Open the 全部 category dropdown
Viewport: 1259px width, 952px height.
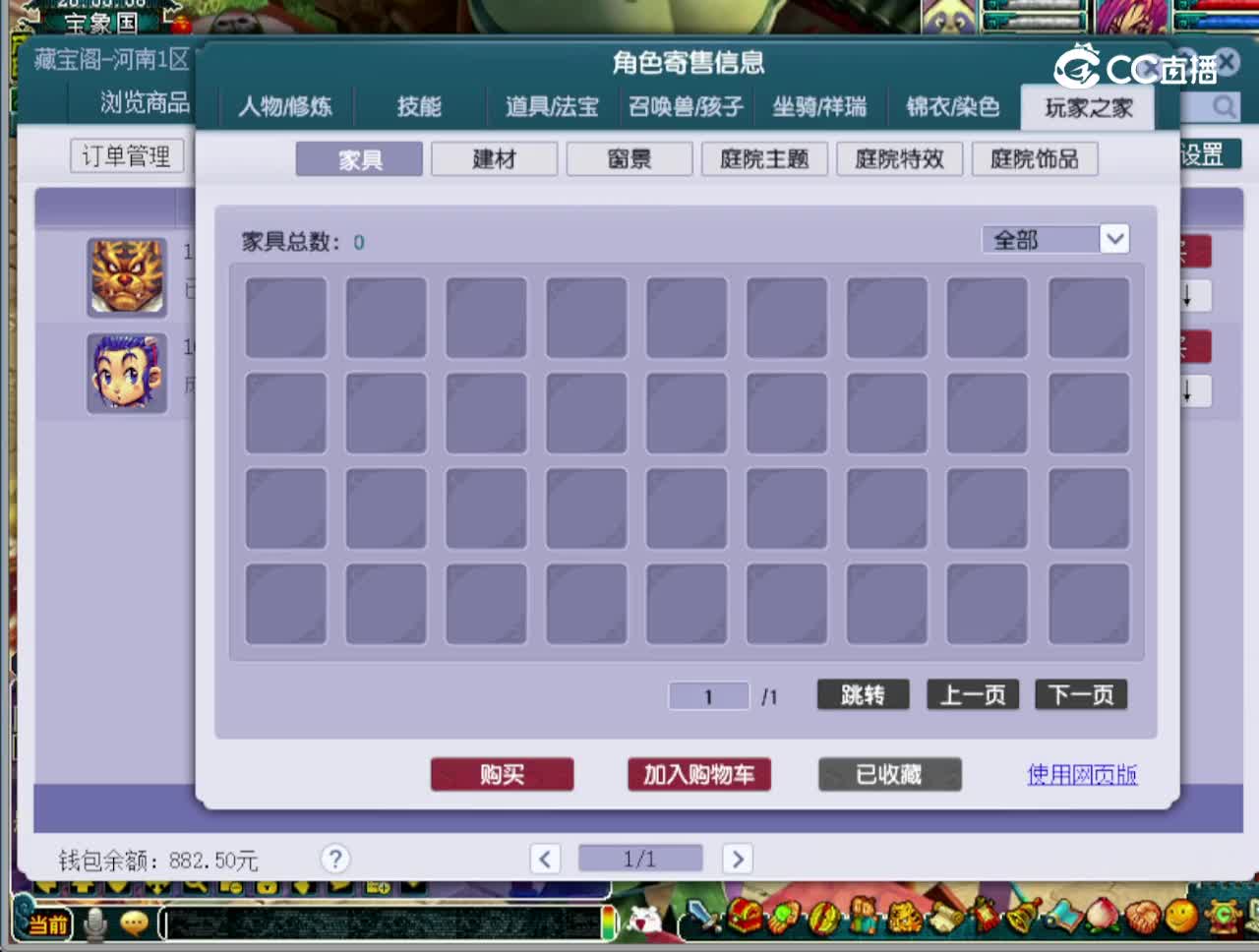[1055, 239]
